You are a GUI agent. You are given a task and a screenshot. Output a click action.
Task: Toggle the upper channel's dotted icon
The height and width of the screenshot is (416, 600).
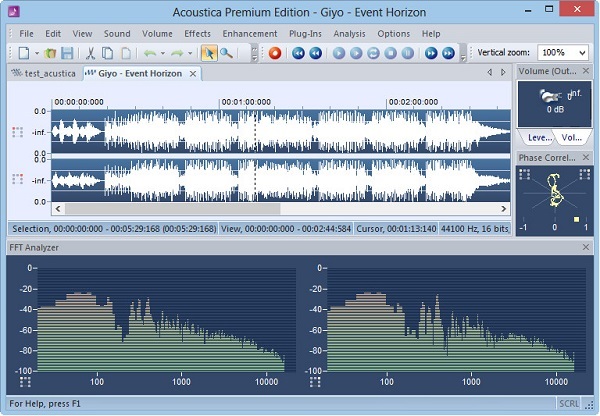coord(16,132)
